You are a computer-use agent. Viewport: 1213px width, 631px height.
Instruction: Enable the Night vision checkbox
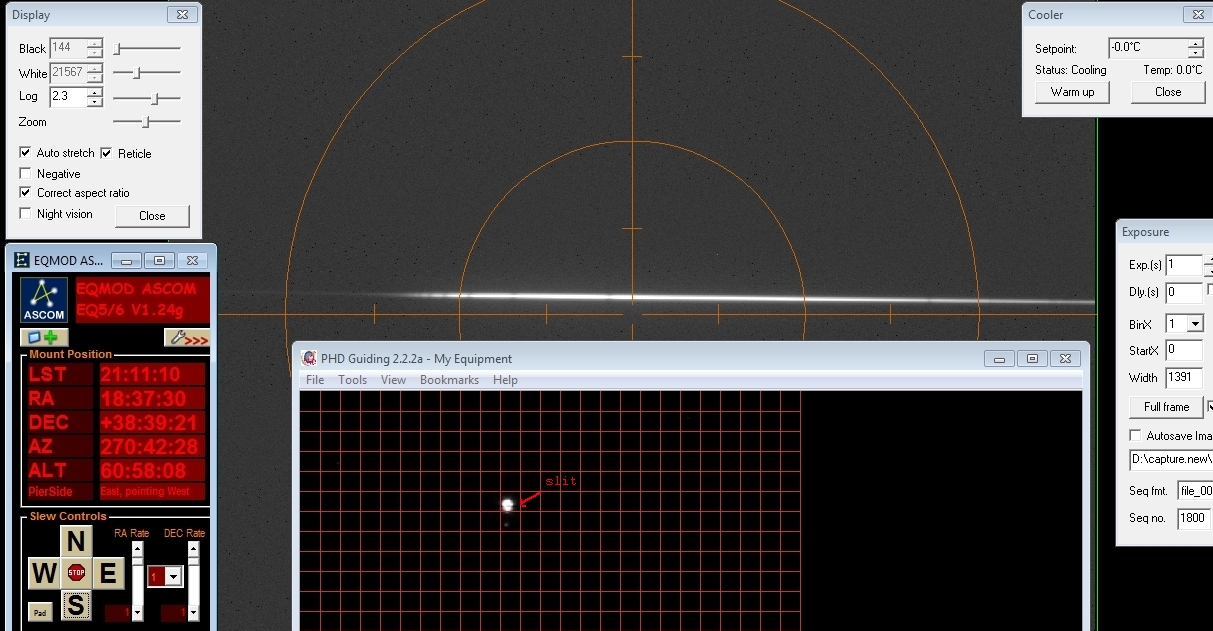pos(26,214)
